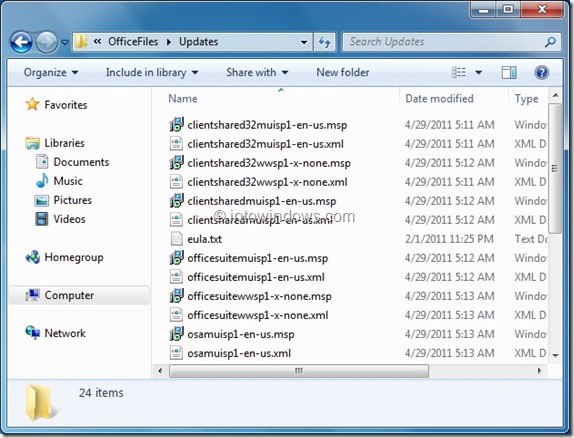
Task: Click the vertical scrollbar down arrow
Action: pos(555,355)
